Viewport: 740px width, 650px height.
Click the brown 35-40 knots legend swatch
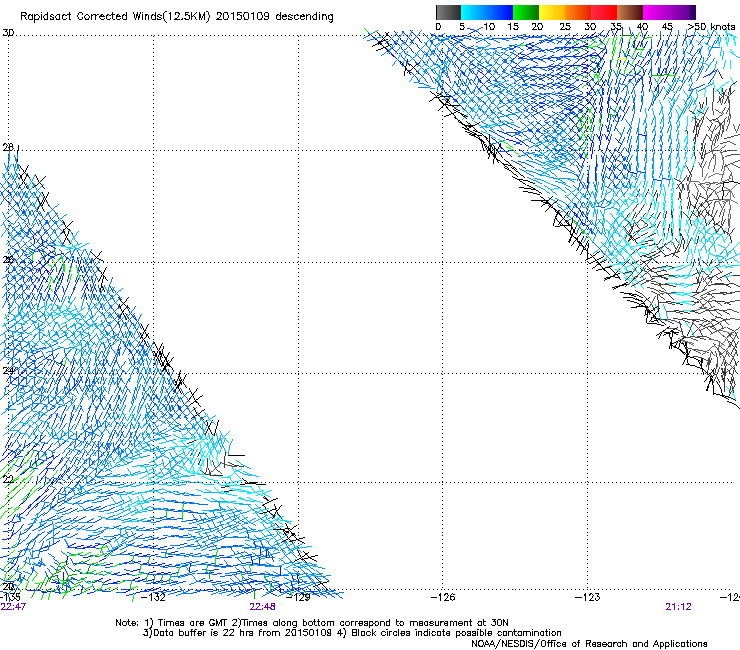point(630,12)
